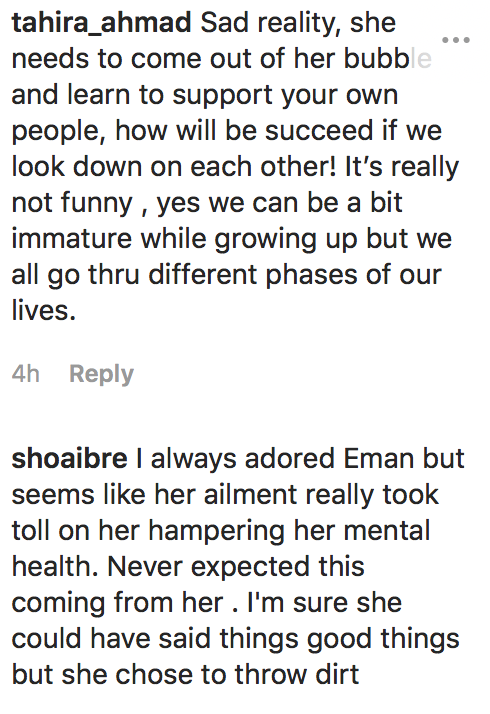
Task: Click 'could have said things good things' line
Action: tap(235, 638)
